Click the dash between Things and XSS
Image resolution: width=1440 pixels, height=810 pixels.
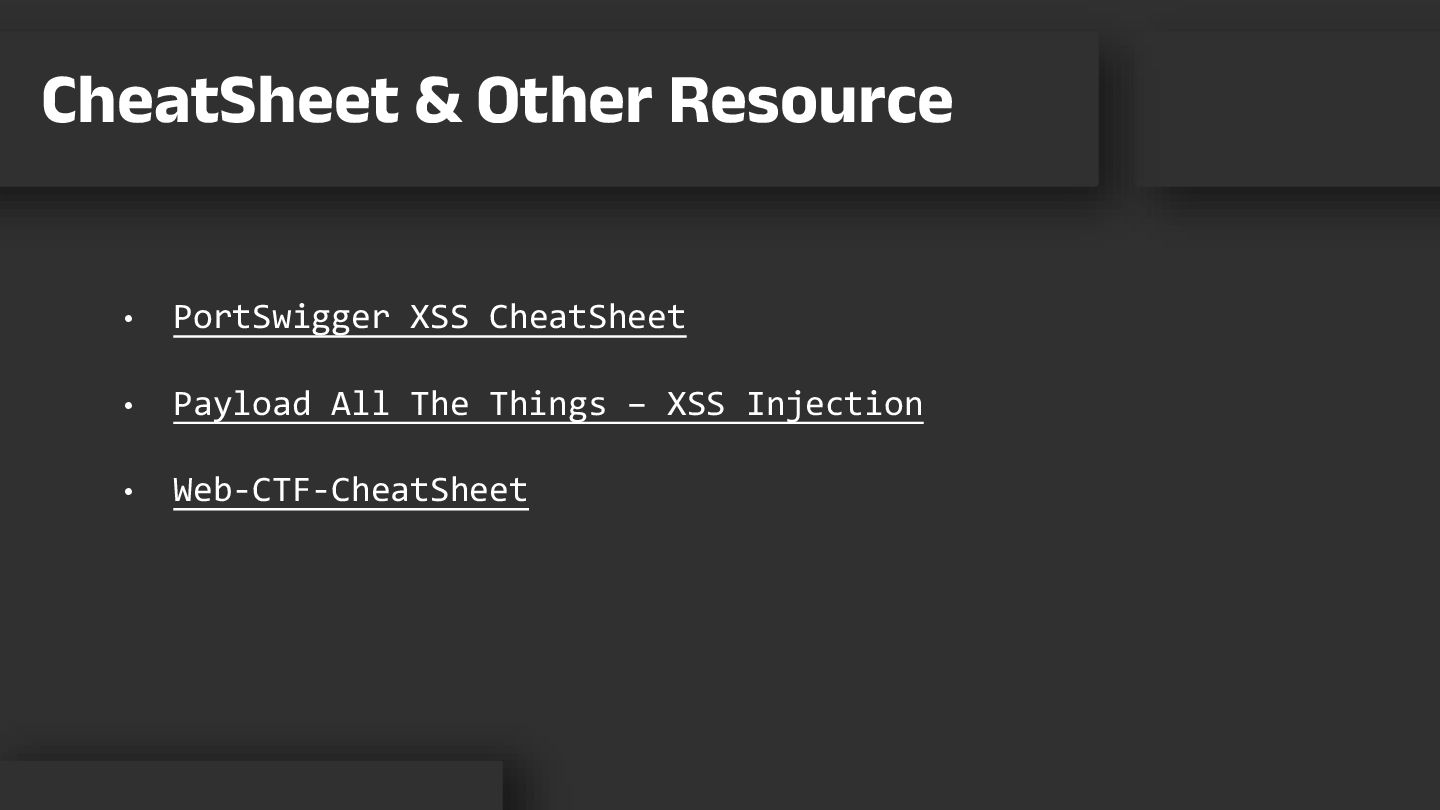(637, 405)
